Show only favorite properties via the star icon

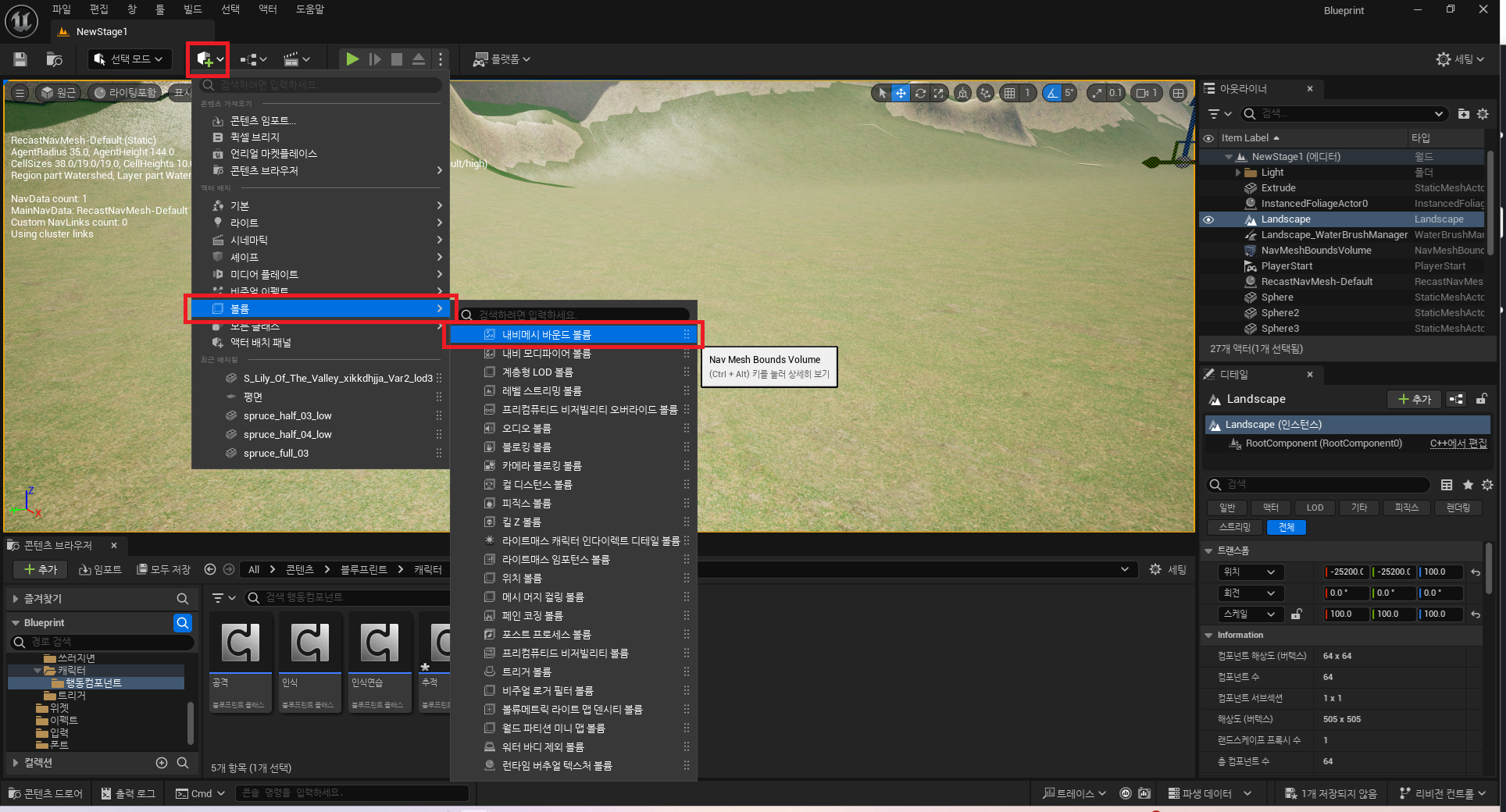pyautogui.click(x=1468, y=485)
